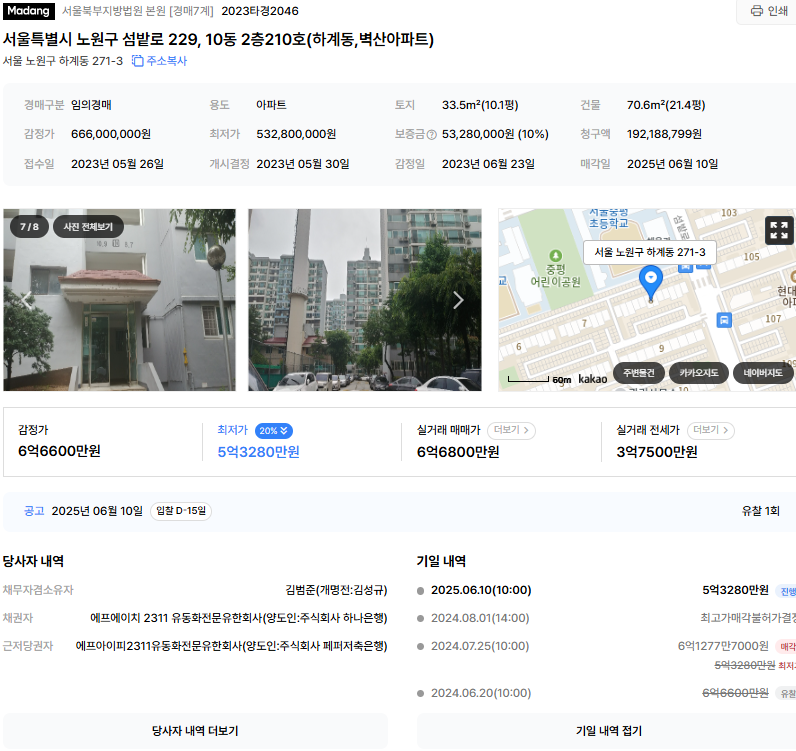Click the 입찰 D-15일 badge
796x751 pixels.
[x=181, y=511]
